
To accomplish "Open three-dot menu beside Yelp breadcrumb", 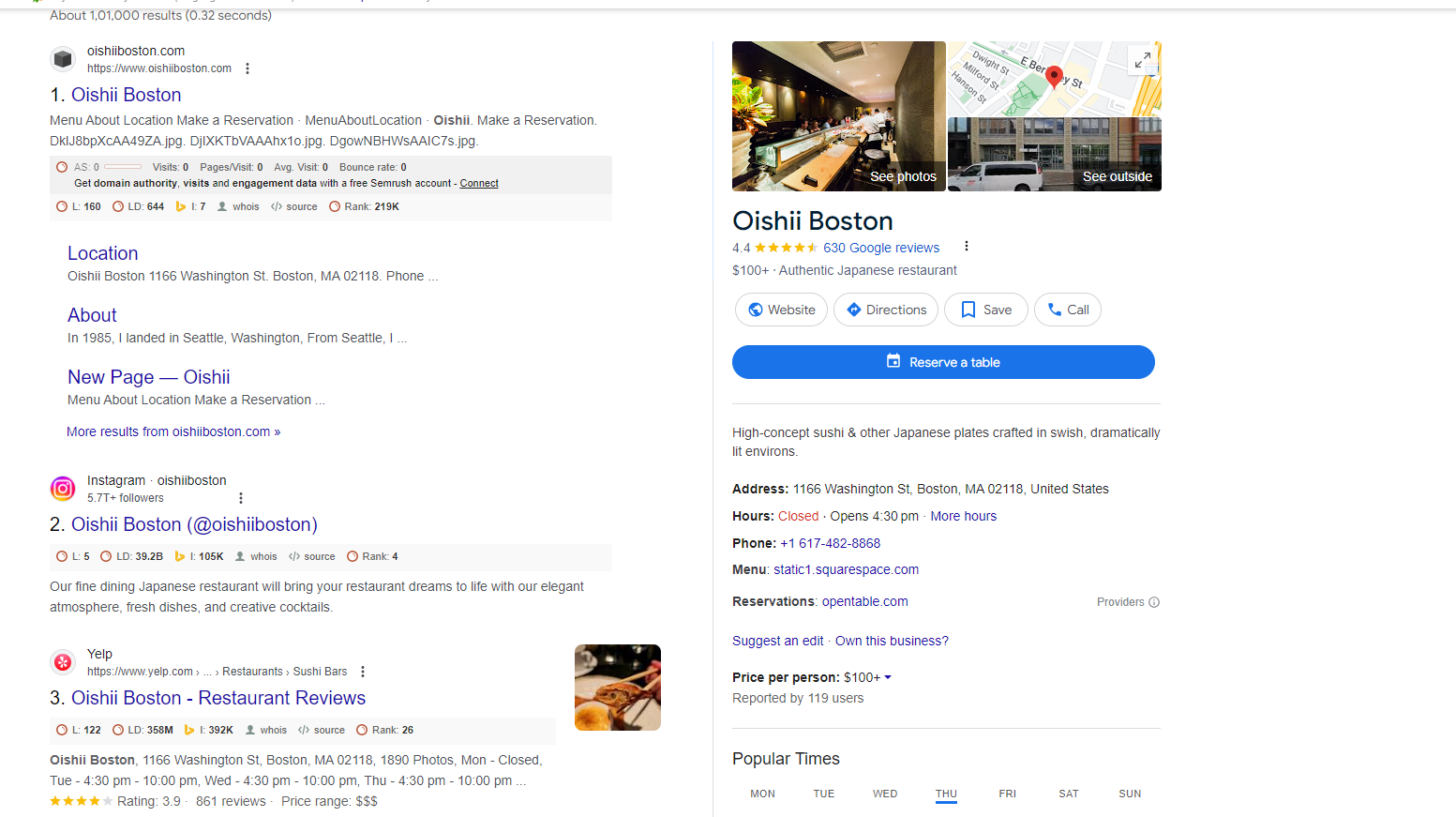I will [363, 672].
